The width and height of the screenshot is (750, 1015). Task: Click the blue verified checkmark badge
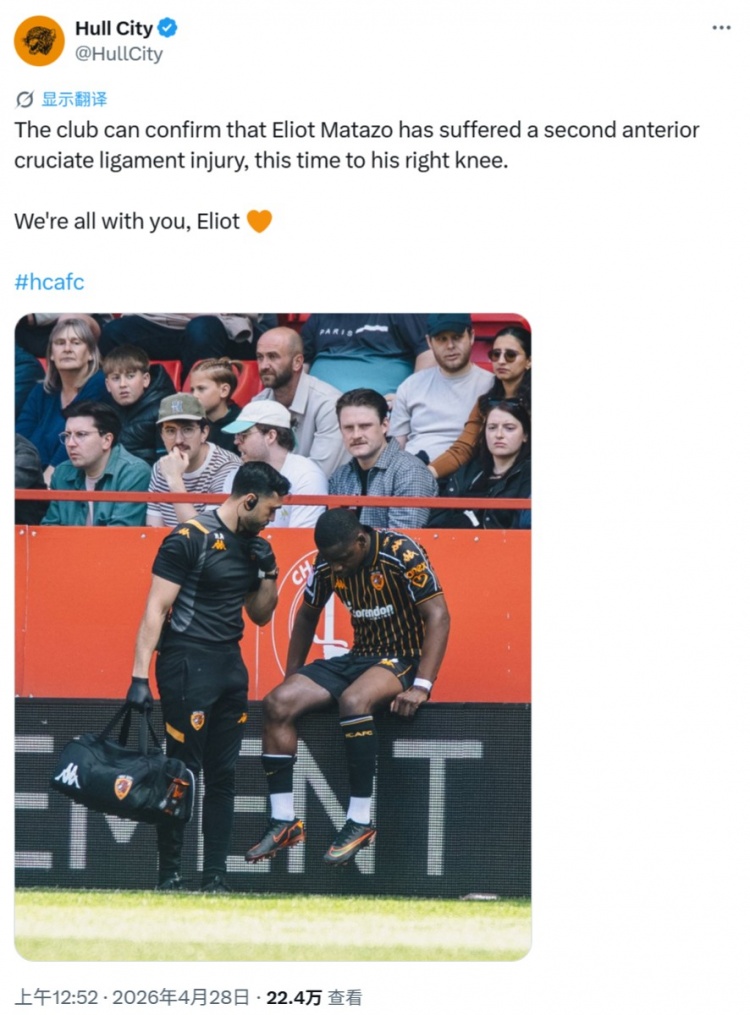point(168,28)
